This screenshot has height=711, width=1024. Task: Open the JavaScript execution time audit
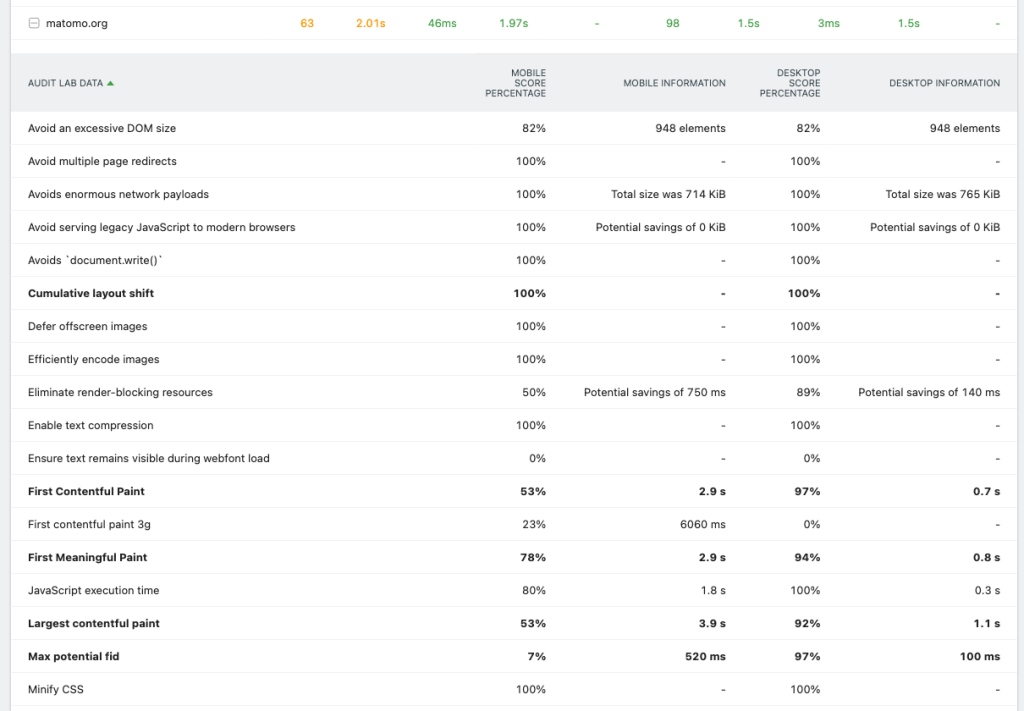click(93, 590)
